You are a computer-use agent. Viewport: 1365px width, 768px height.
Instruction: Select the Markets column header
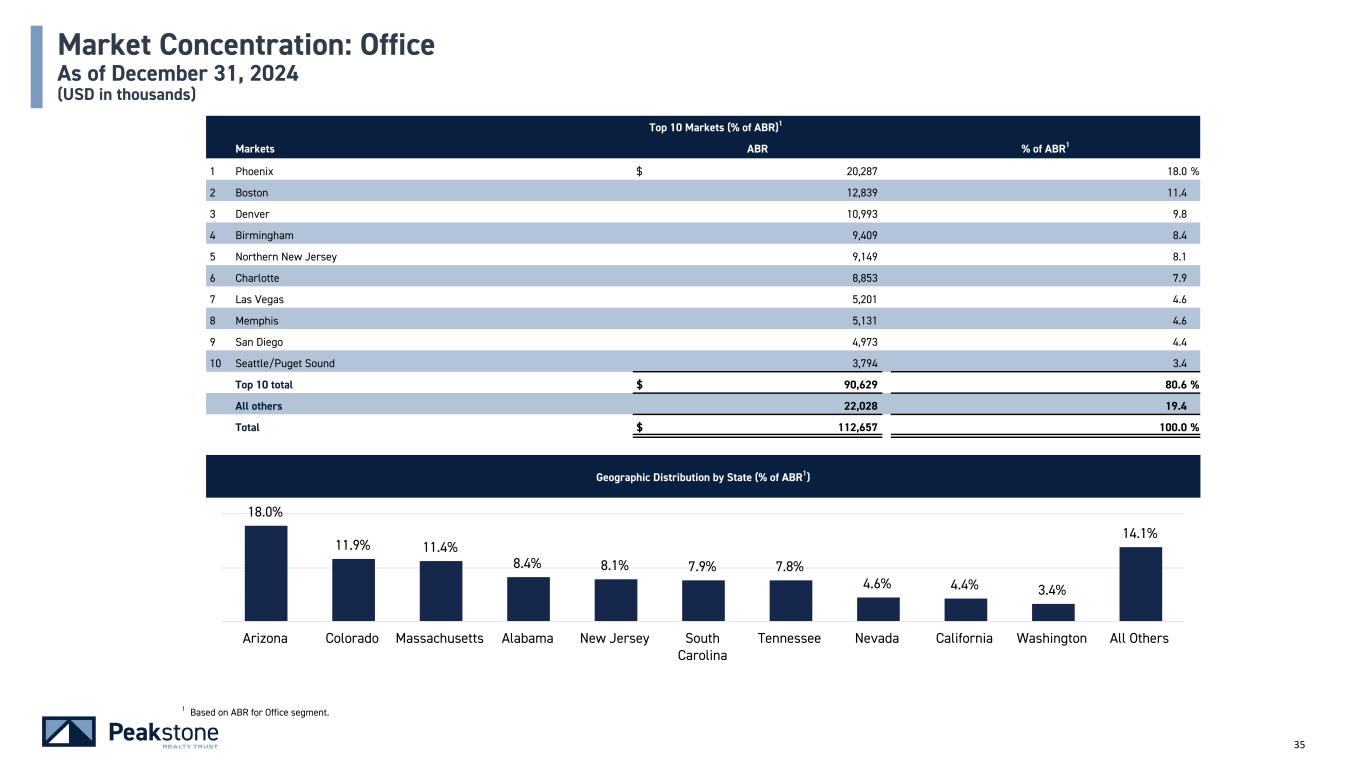tap(255, 149)
